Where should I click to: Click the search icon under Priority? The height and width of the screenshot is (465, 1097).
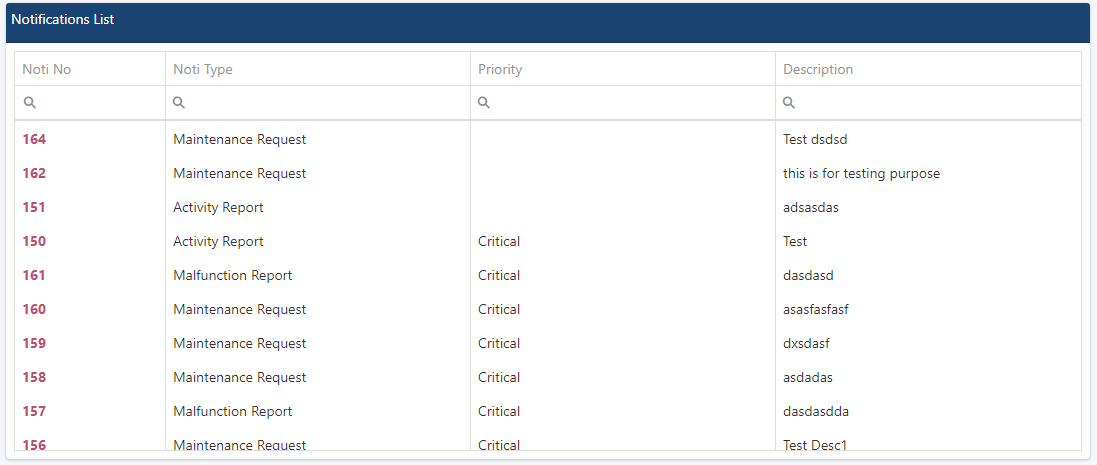[484, 103]
